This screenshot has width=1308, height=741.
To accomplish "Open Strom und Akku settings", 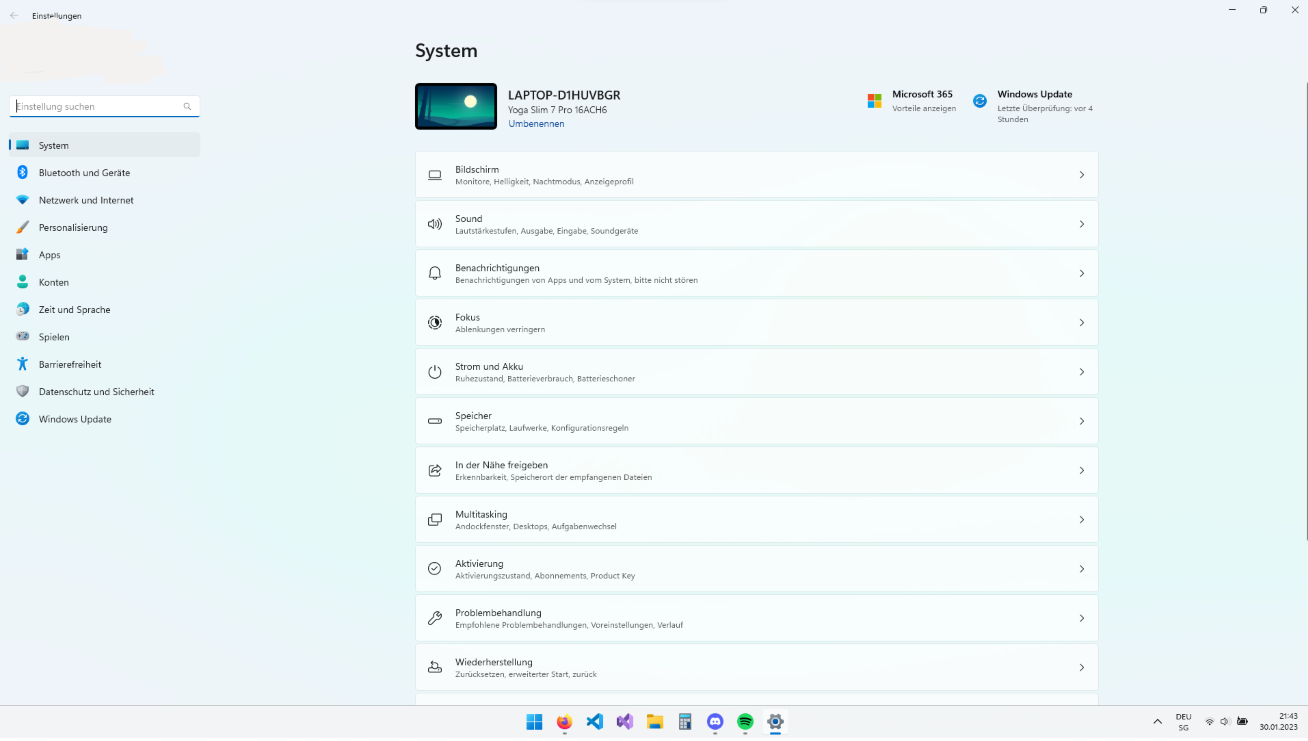I will [756, 371].
